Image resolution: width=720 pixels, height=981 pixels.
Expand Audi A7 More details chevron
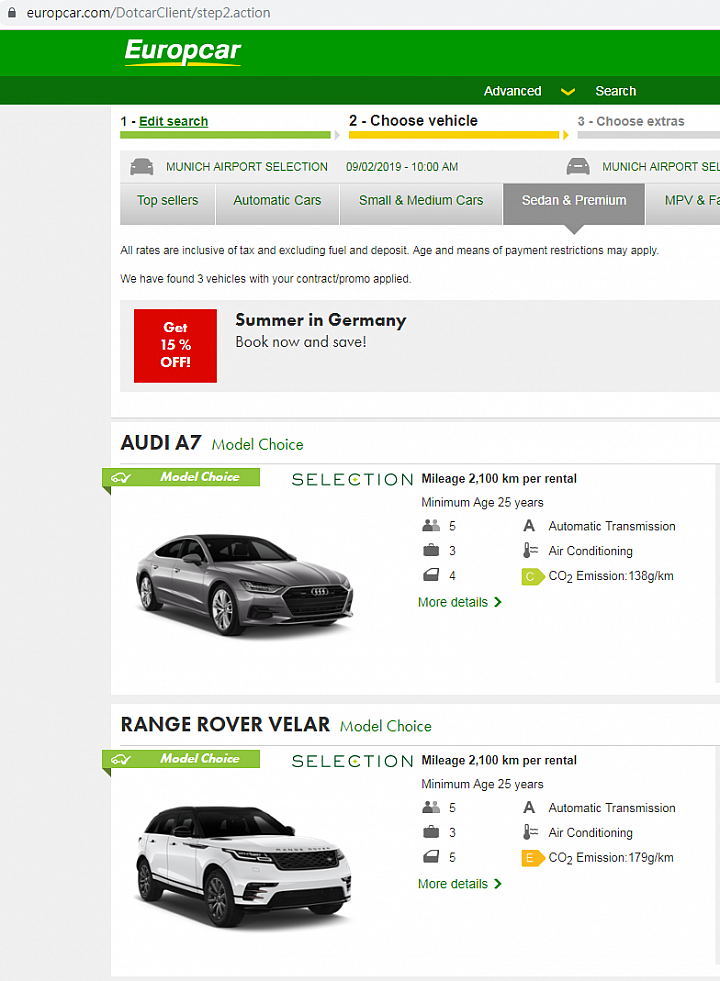point(498,602)
